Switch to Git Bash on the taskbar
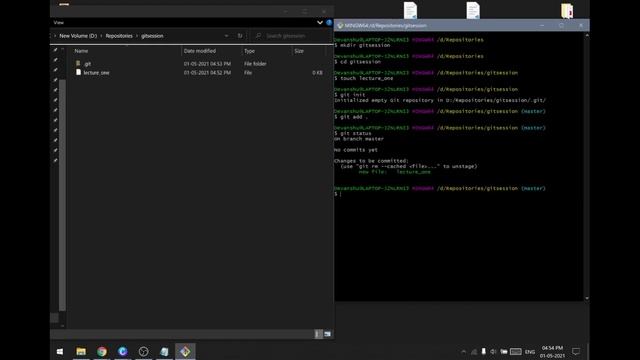Image resolution: width=640 pixels, height=360 pixels. tap(185, 351)
